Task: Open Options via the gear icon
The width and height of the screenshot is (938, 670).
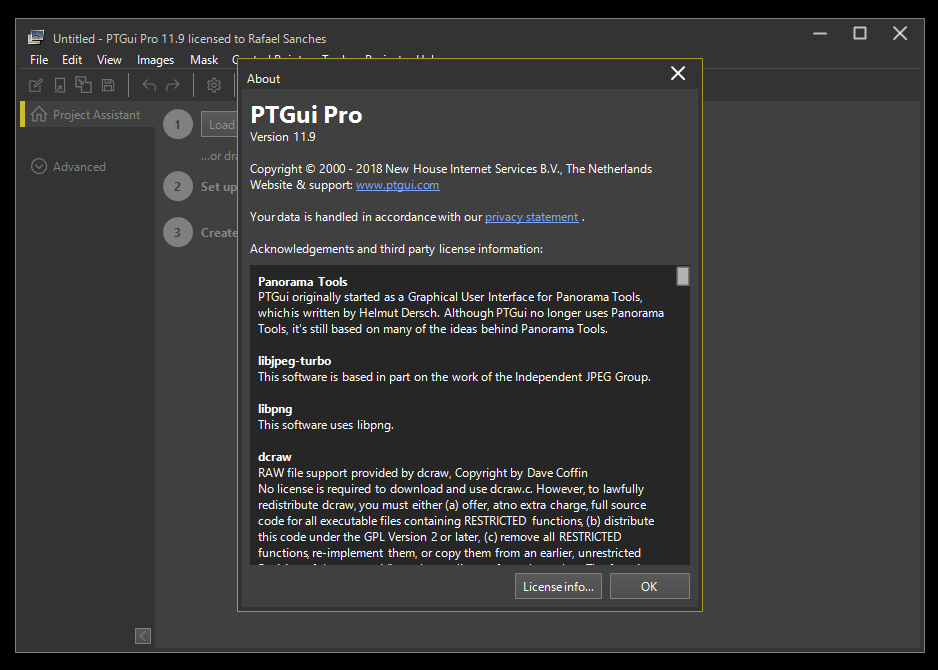Action: (214, 86)
